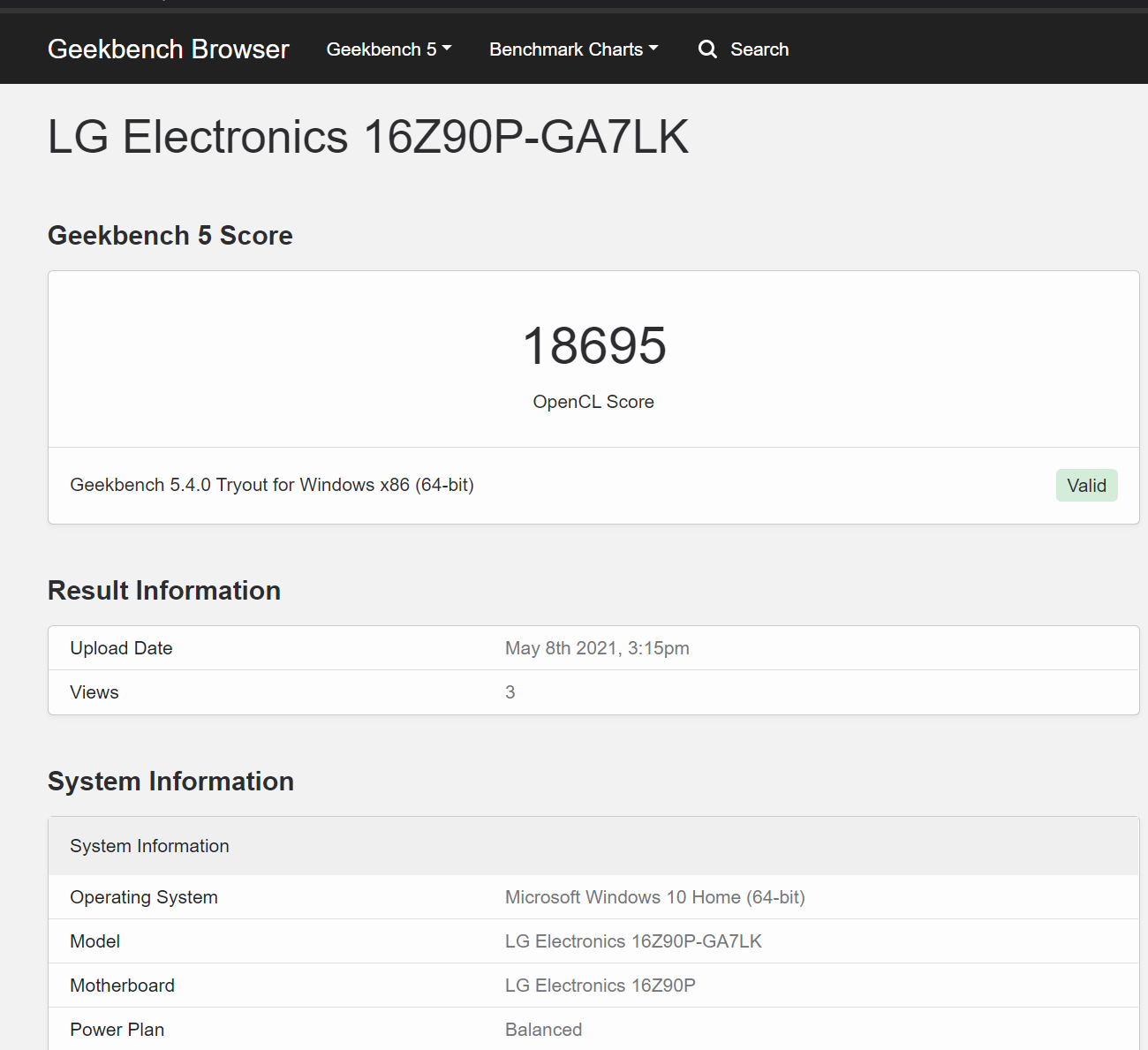Select the May 8th 2021, 3:15pm value
The width and height of the screenshot is (1148, 1050).
tap(597, 648)
